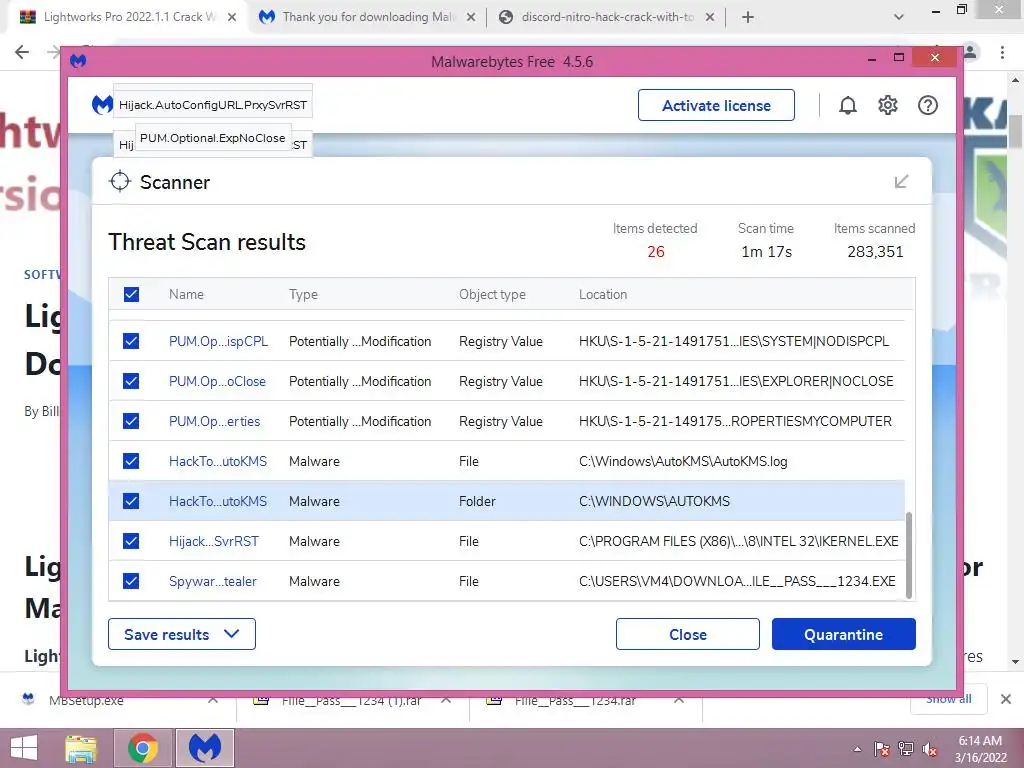Close the Lightworks Pro tab
Viewport: 1024px width, 768px height.
pyautogui.click(x=232, y=18)
